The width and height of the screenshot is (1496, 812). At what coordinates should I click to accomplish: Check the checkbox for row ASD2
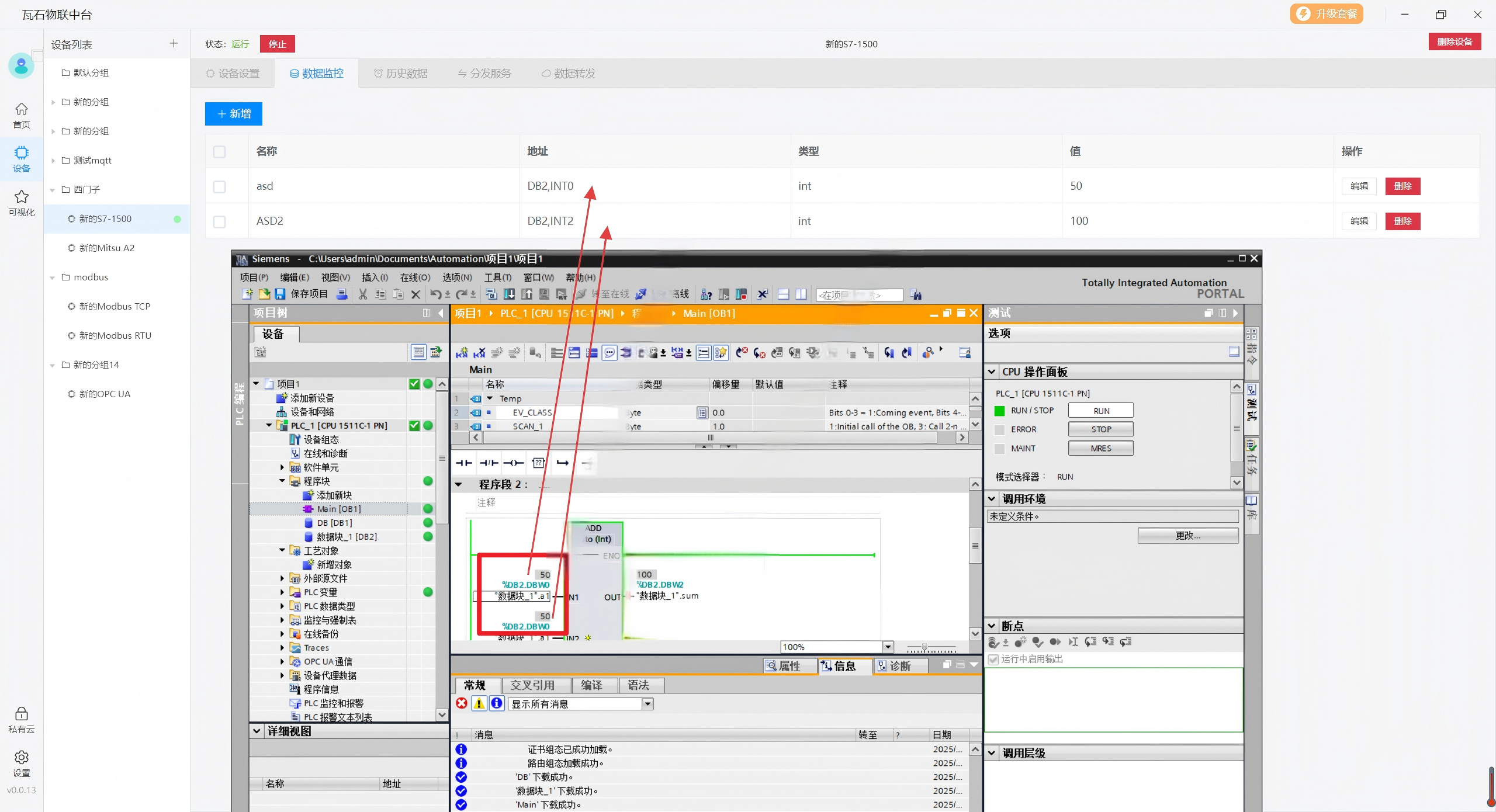click(219, 221)
